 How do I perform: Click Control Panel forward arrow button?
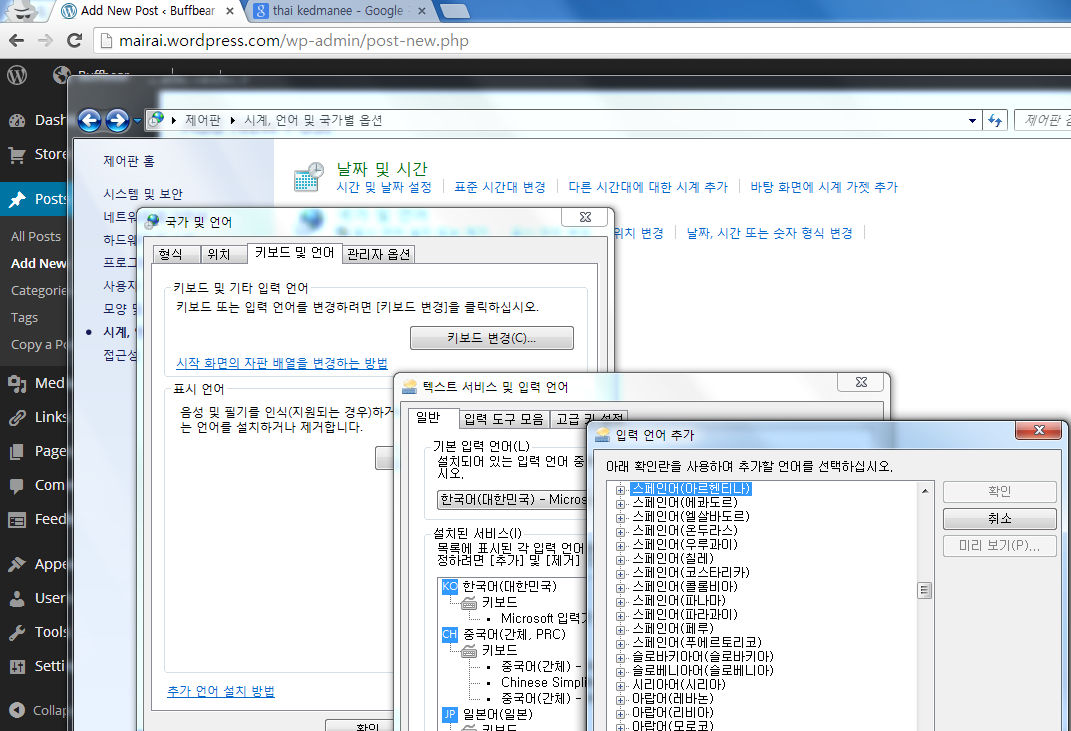point(117,121)
